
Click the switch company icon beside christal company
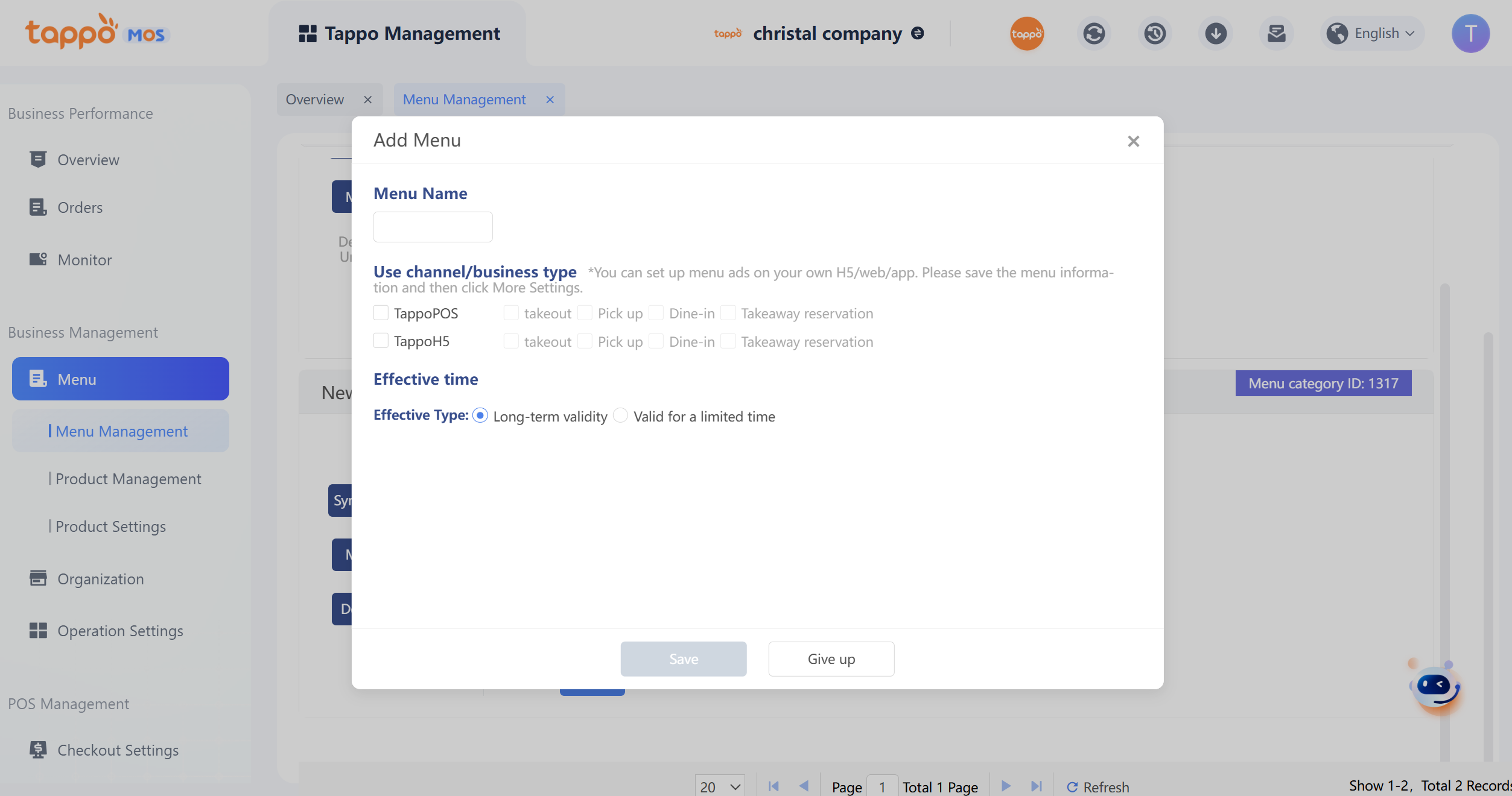tap(918, 33)
